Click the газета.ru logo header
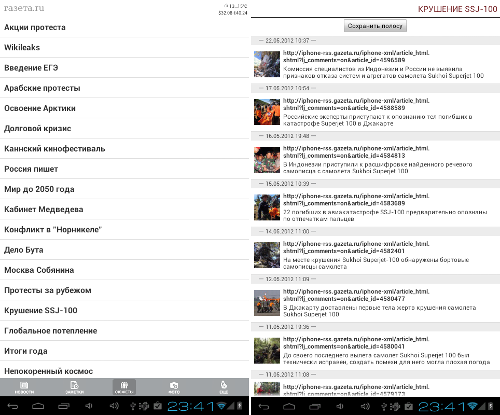The width and height of the screenshot is (500, 415). pos(24,8)
